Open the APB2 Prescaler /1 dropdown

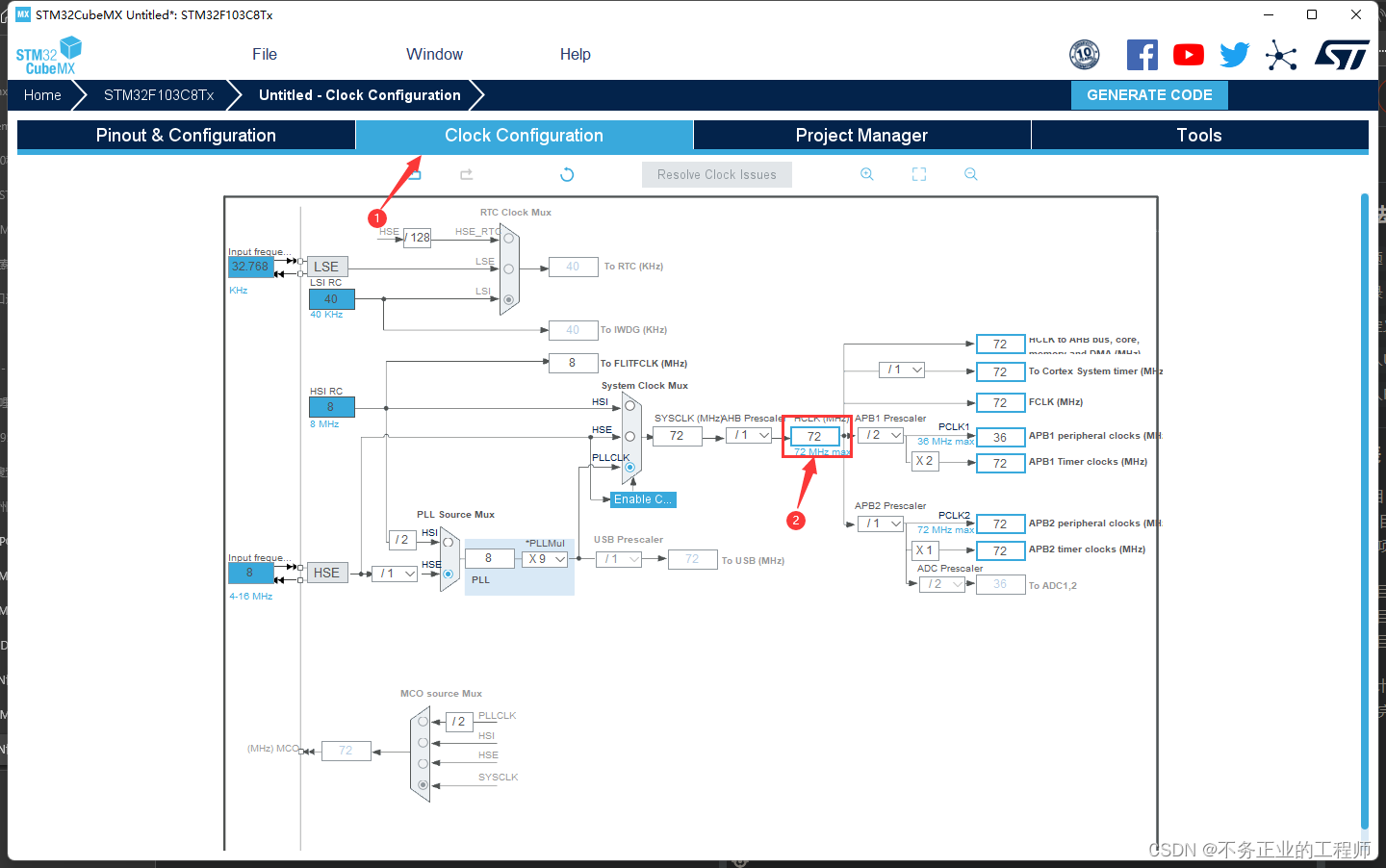tap(881, 523)
